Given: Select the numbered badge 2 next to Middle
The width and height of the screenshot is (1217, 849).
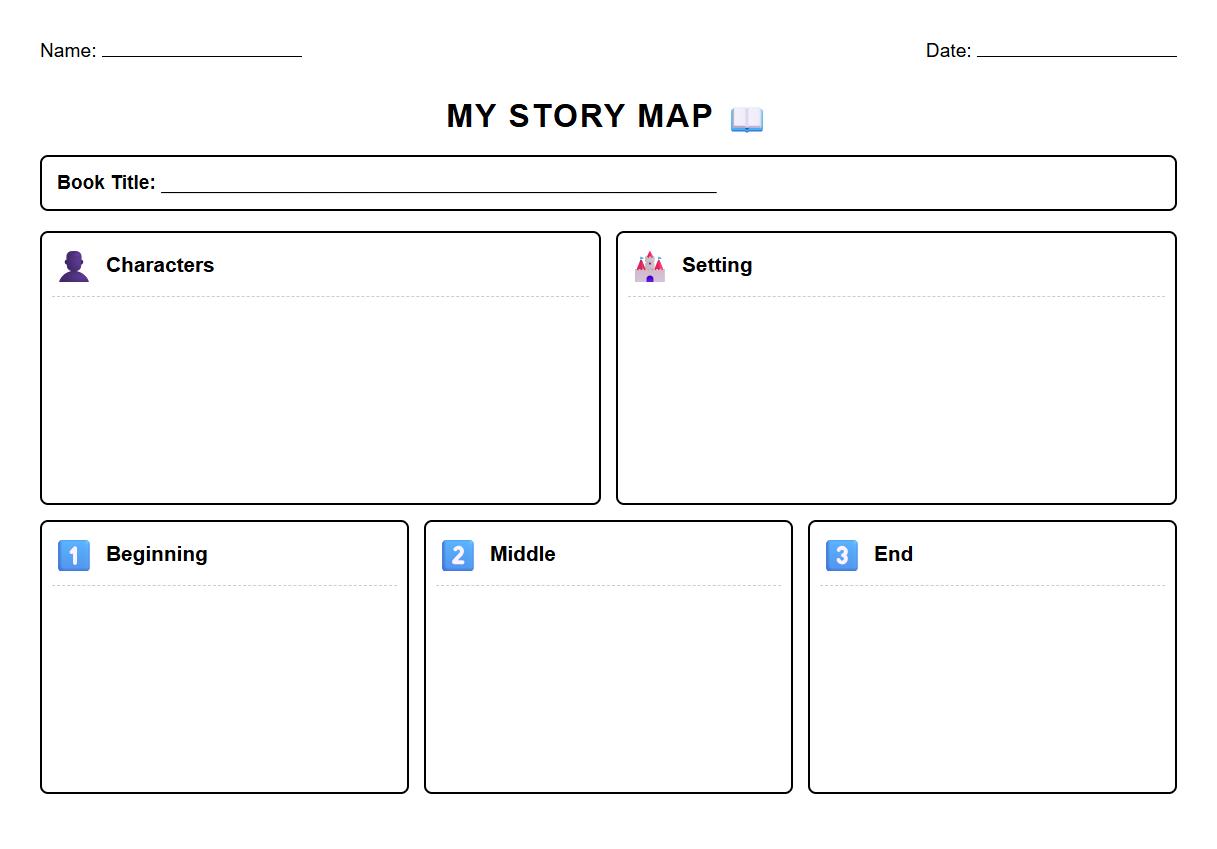Looking at the screenshot, I should (x=457, y=555).
